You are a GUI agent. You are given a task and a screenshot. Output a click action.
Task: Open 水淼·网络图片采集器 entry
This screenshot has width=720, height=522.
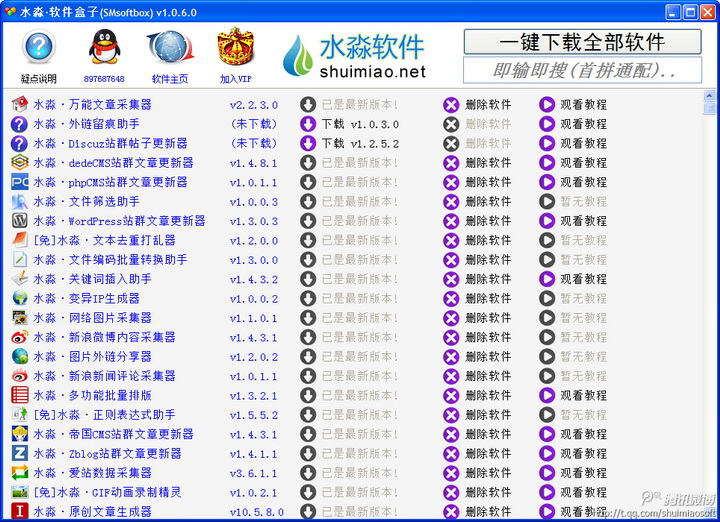tap(92, 318)
